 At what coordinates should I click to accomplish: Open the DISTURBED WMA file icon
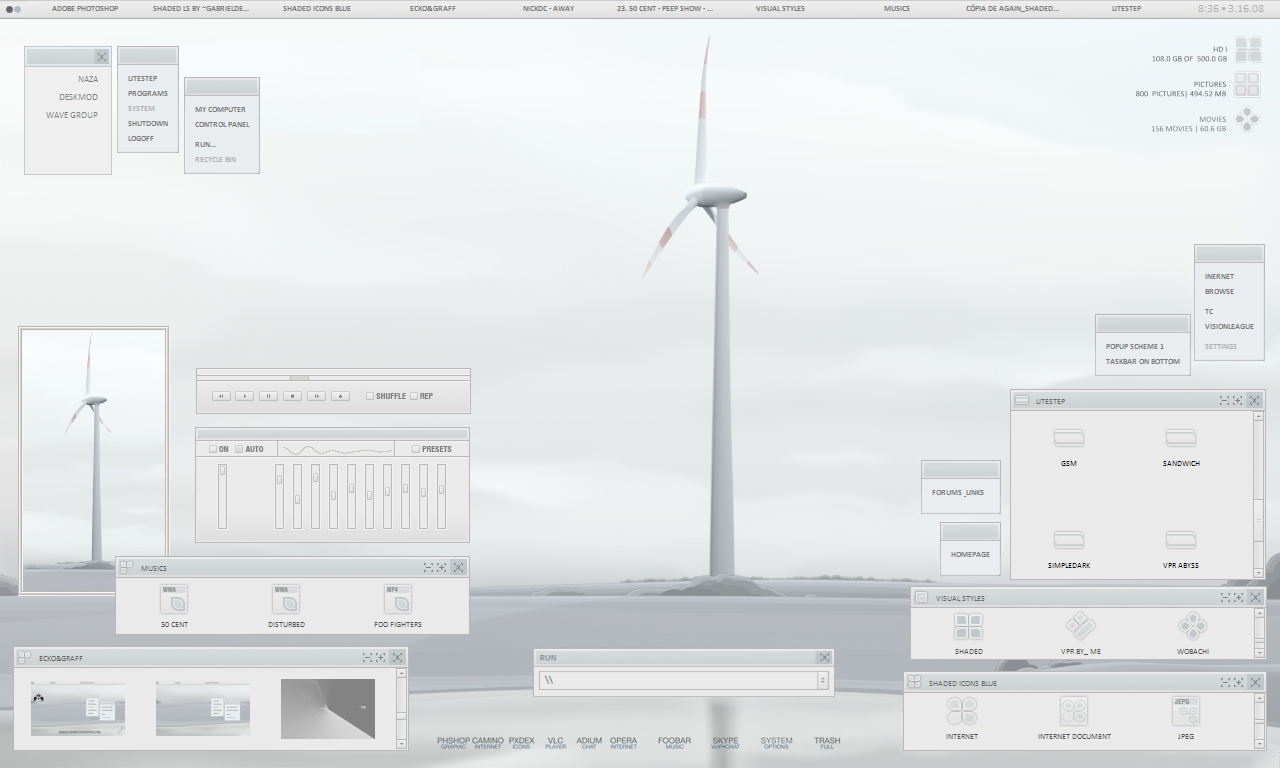click(286, 600)
